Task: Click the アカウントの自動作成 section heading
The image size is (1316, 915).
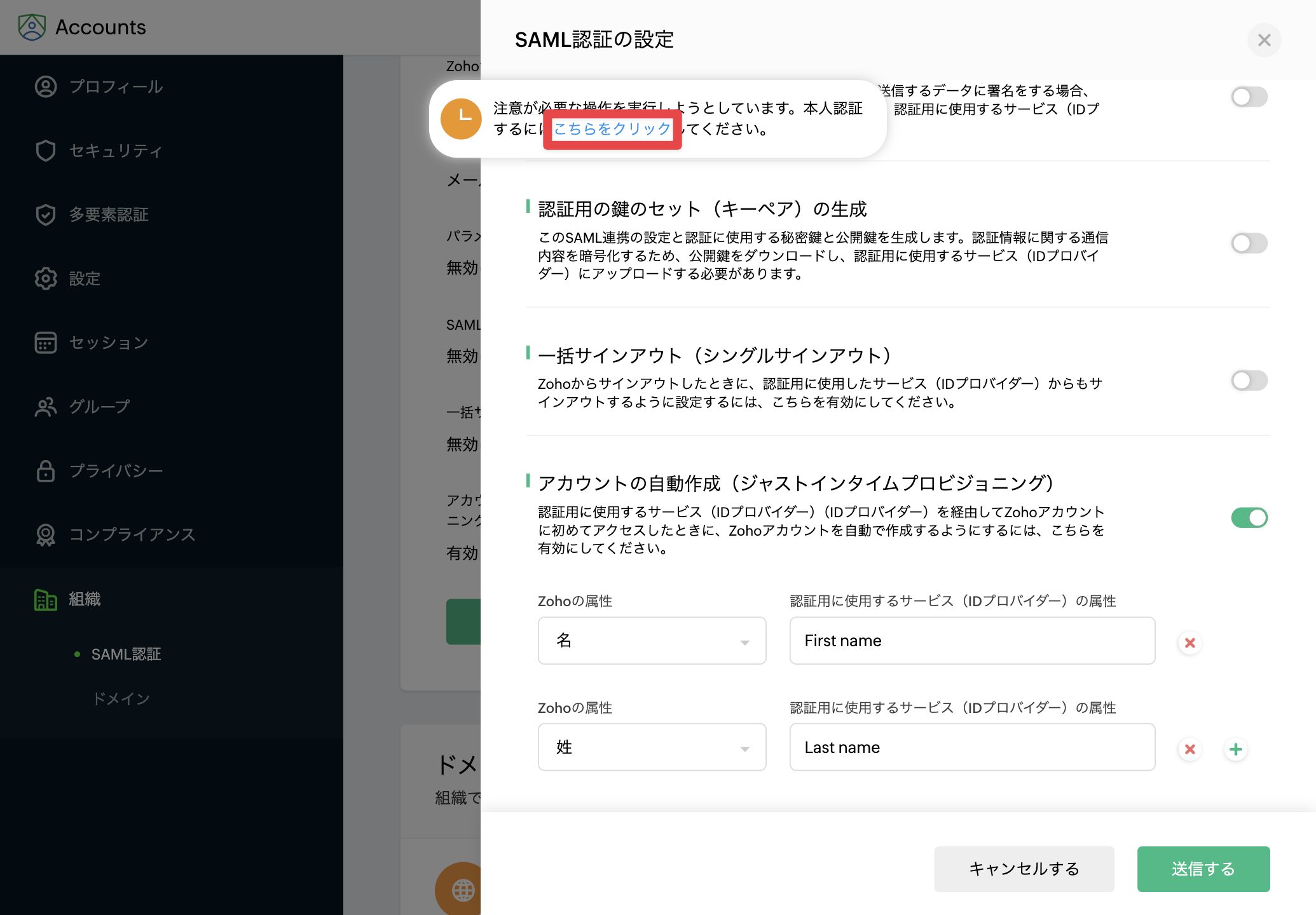Action: (x=797, y=484)
